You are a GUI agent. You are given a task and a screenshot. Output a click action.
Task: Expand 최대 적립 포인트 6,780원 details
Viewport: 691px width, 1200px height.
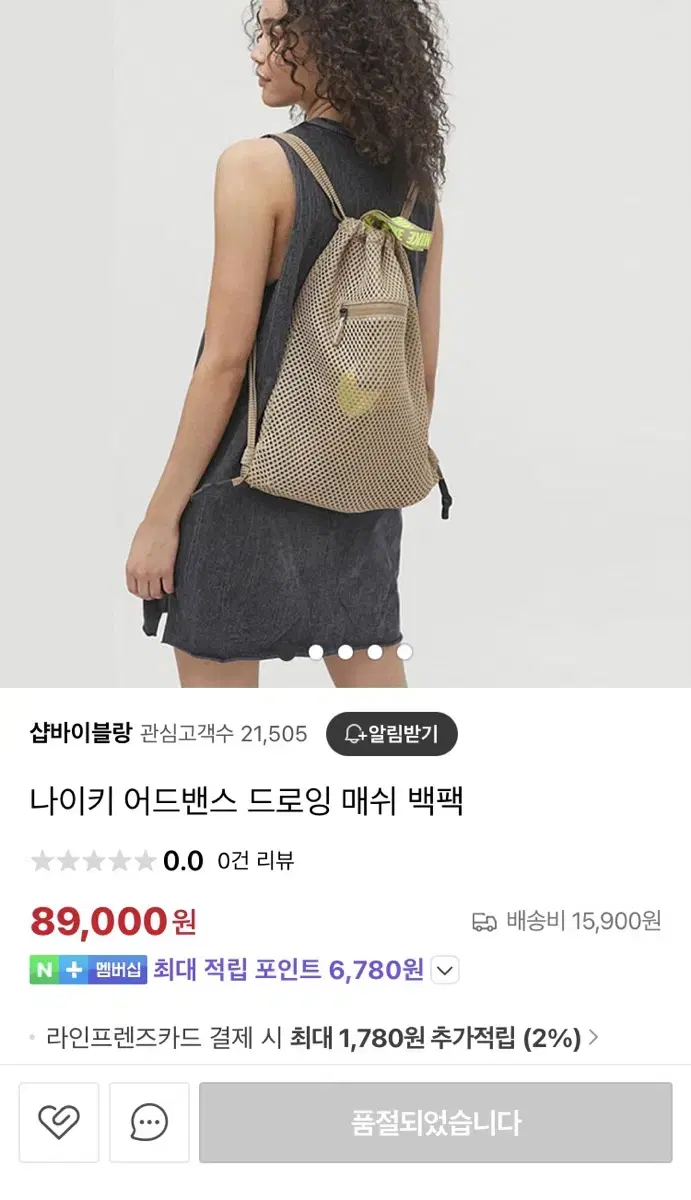point(289,970)
